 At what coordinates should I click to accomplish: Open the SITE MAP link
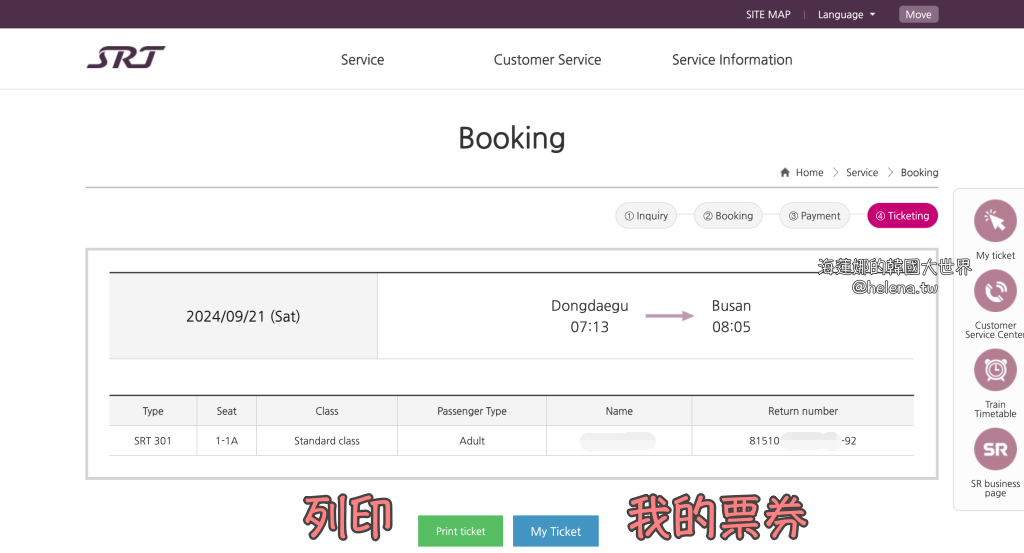pyautogui.click(x=768, y=14)
